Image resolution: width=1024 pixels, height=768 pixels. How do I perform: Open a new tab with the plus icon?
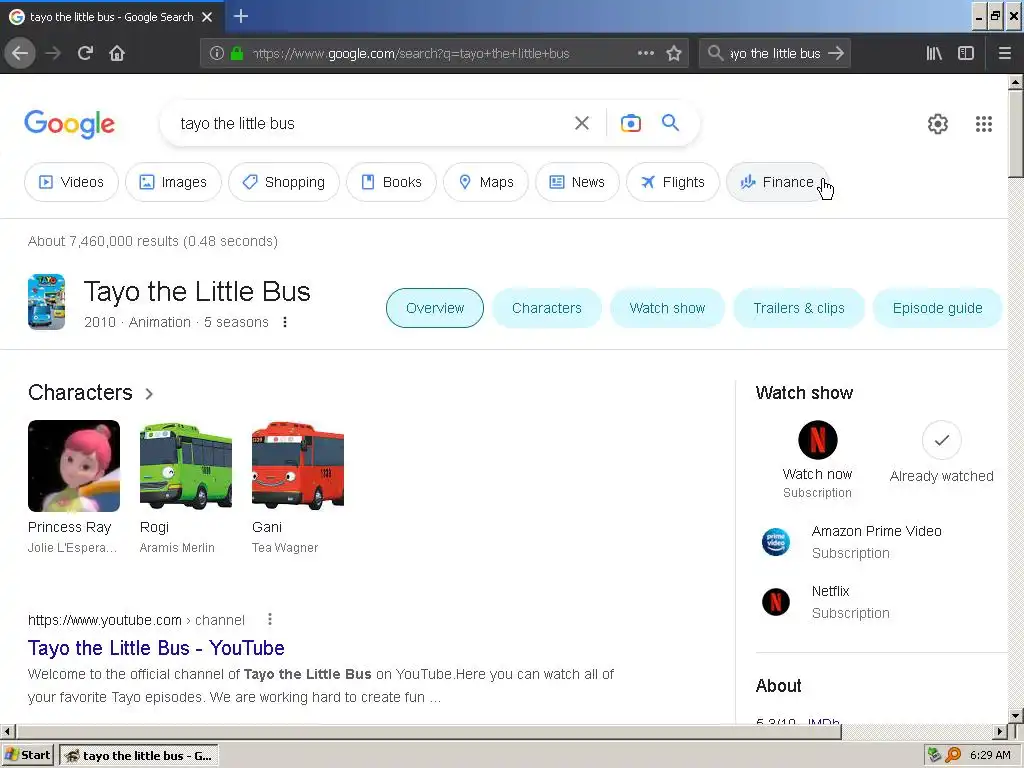tap(240, 16)
